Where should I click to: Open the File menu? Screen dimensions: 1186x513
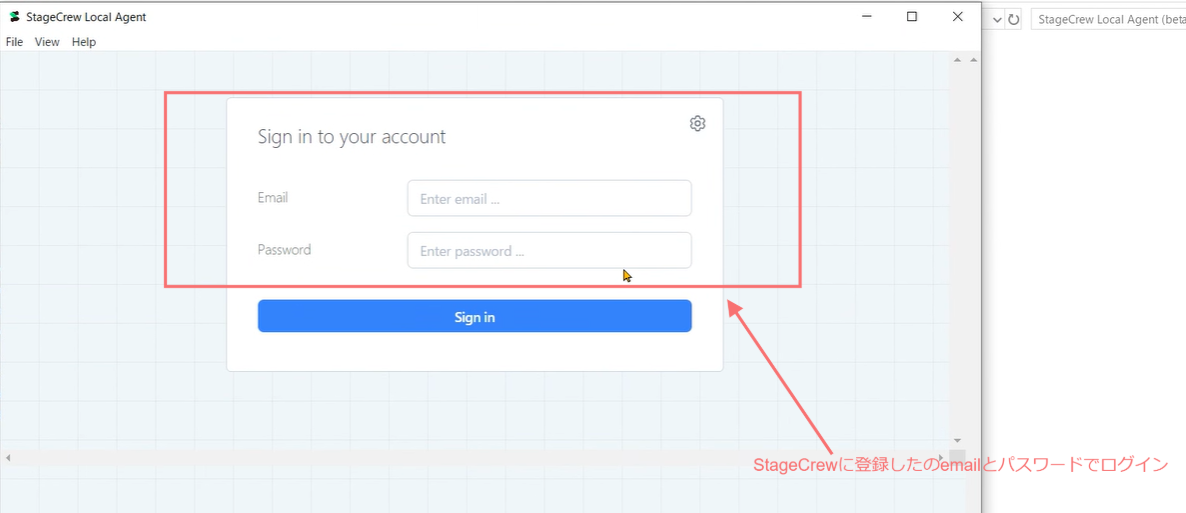(x=14, y=42)
